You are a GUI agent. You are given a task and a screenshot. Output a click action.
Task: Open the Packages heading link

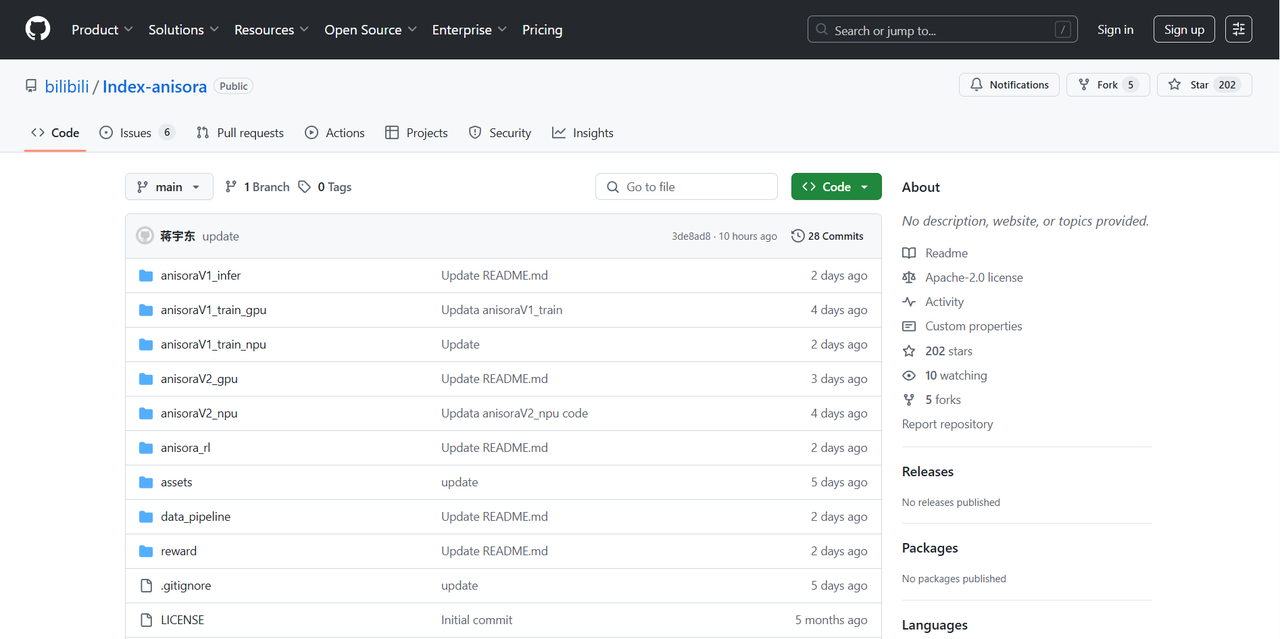click(x=930, y=548)
